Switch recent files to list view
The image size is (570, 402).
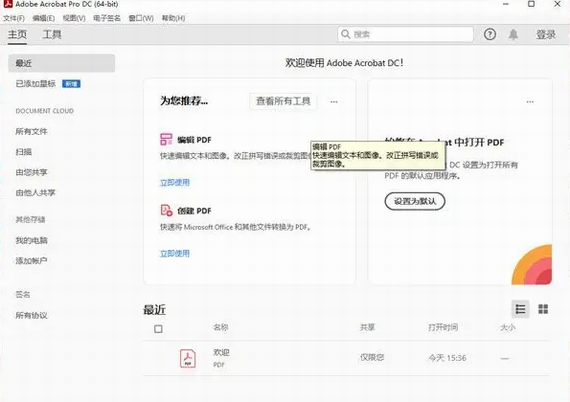pos(520,309)
